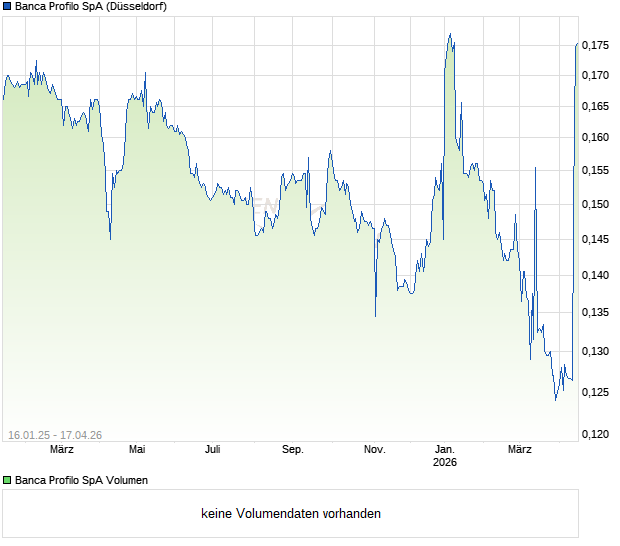Click the 0,130 price axis label
The image size is (620, 546).
coord(595,351)
